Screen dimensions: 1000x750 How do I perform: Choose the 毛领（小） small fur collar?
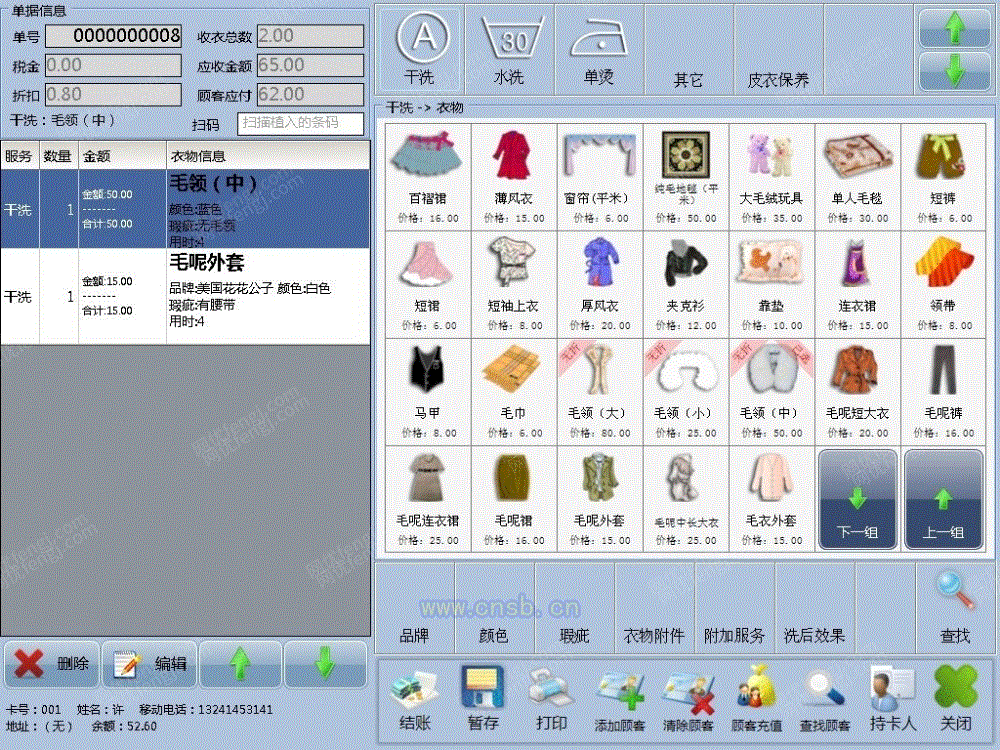(686, 392)
